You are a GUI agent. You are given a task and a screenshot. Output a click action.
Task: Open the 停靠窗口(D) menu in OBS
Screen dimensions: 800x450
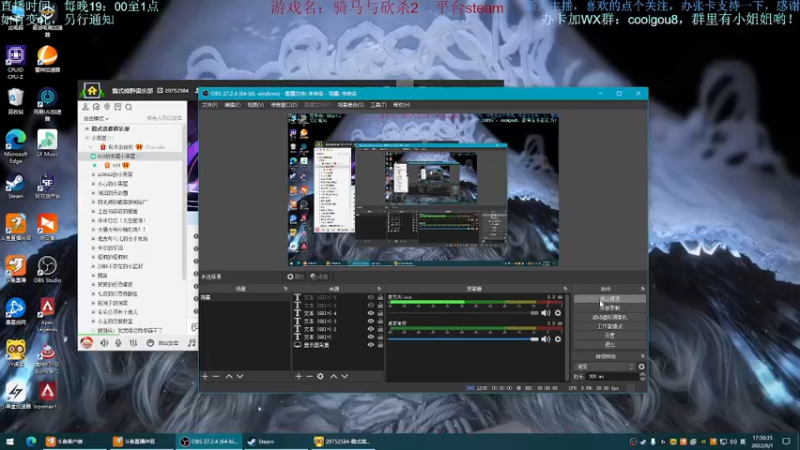tap(284, 105)
